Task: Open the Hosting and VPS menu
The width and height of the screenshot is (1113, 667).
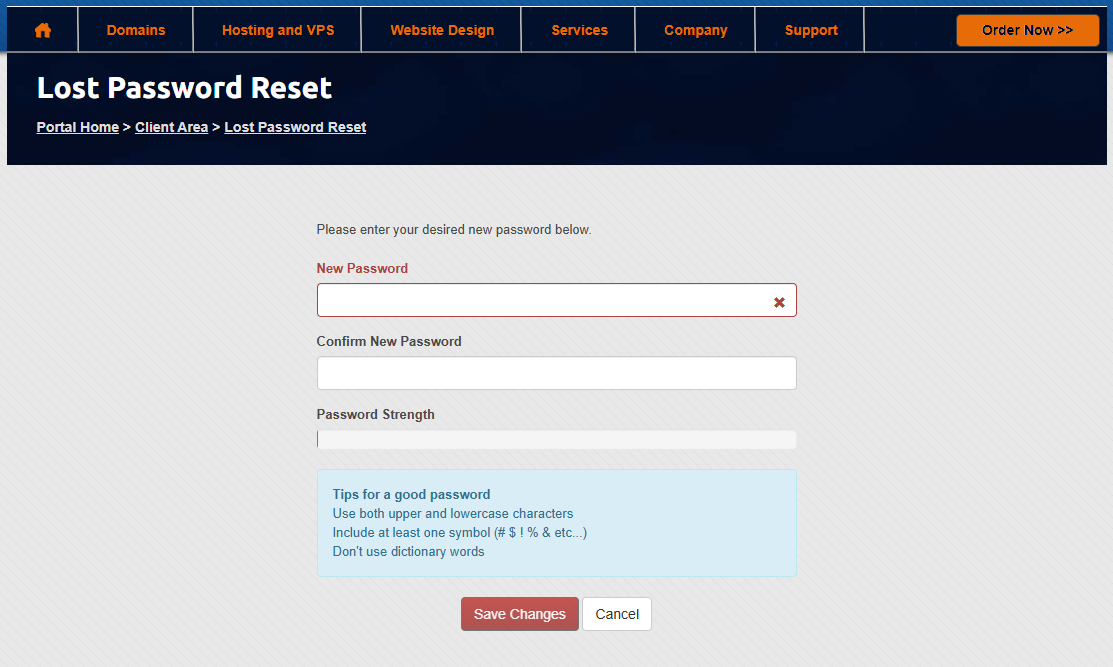Action: pos(278,30)
